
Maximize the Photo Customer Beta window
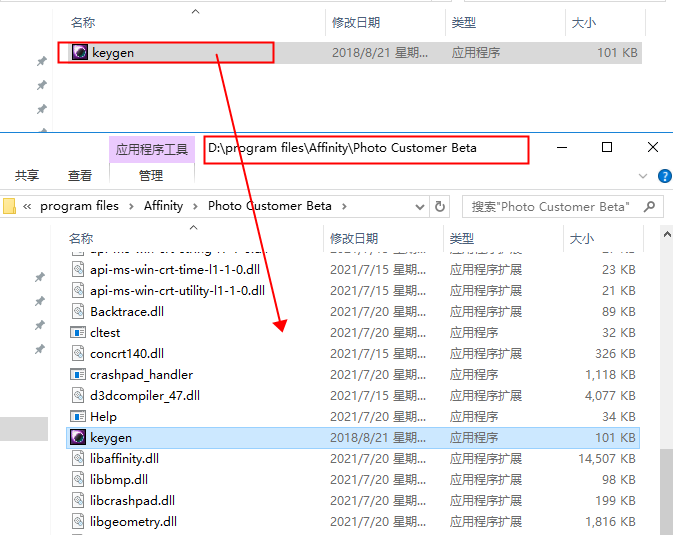click(x=607, y=147)
